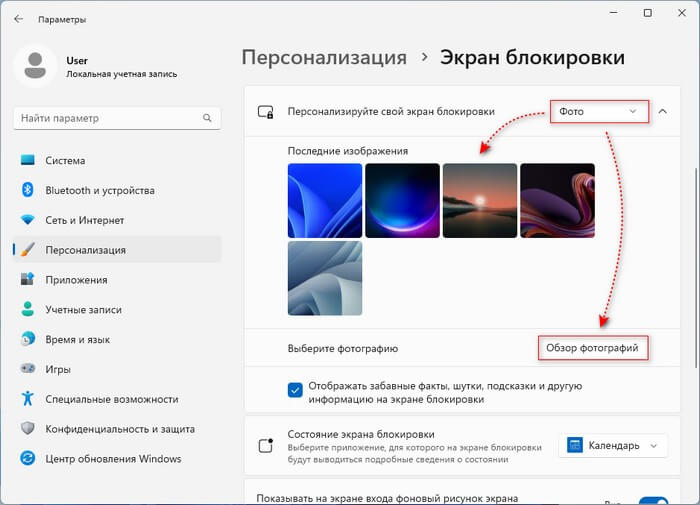Click the Персонализация breadcrumb link
Viewport: 700px width, 505px height.
coord(324,58)
